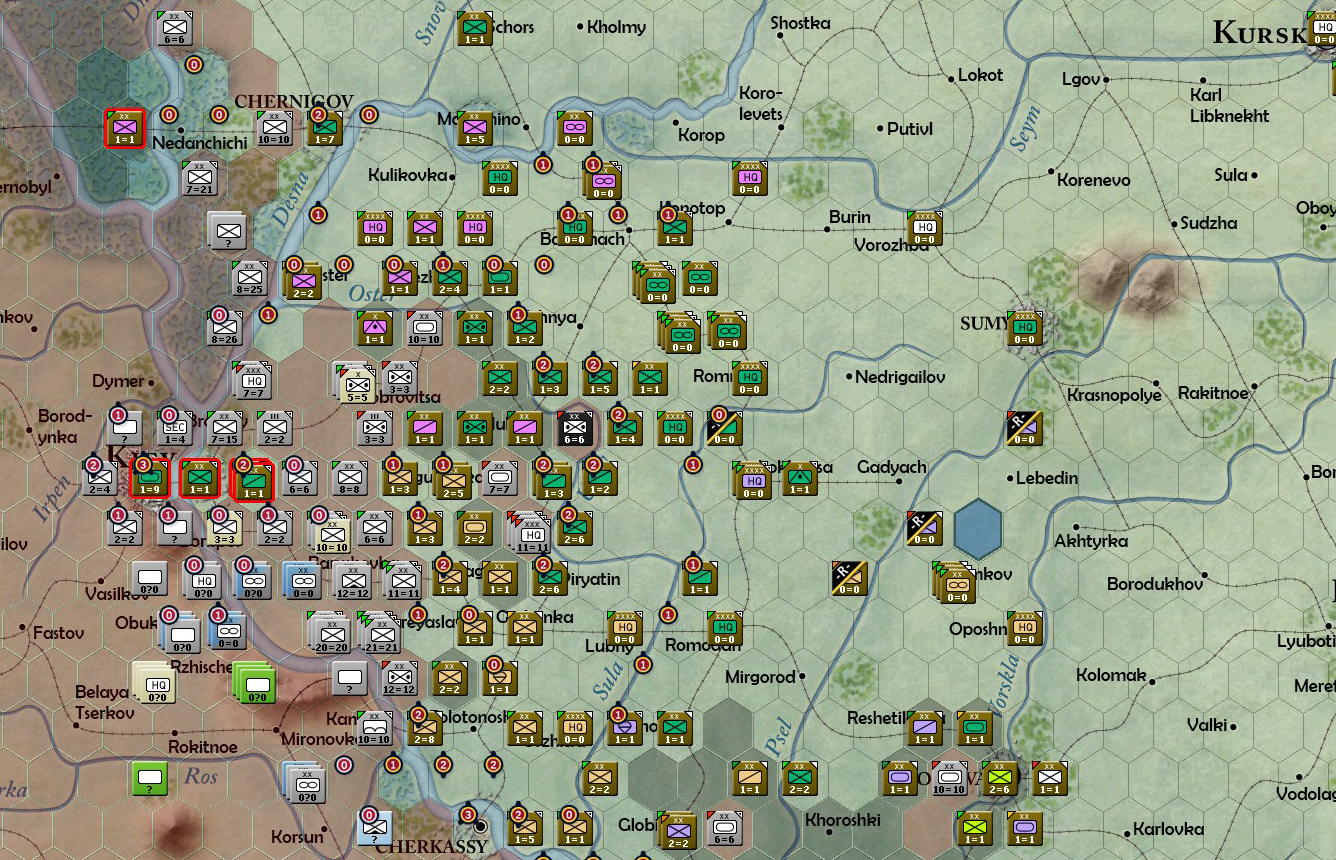Click the Shostka town label
The image size is (1336, 860).
pos(800,23)
